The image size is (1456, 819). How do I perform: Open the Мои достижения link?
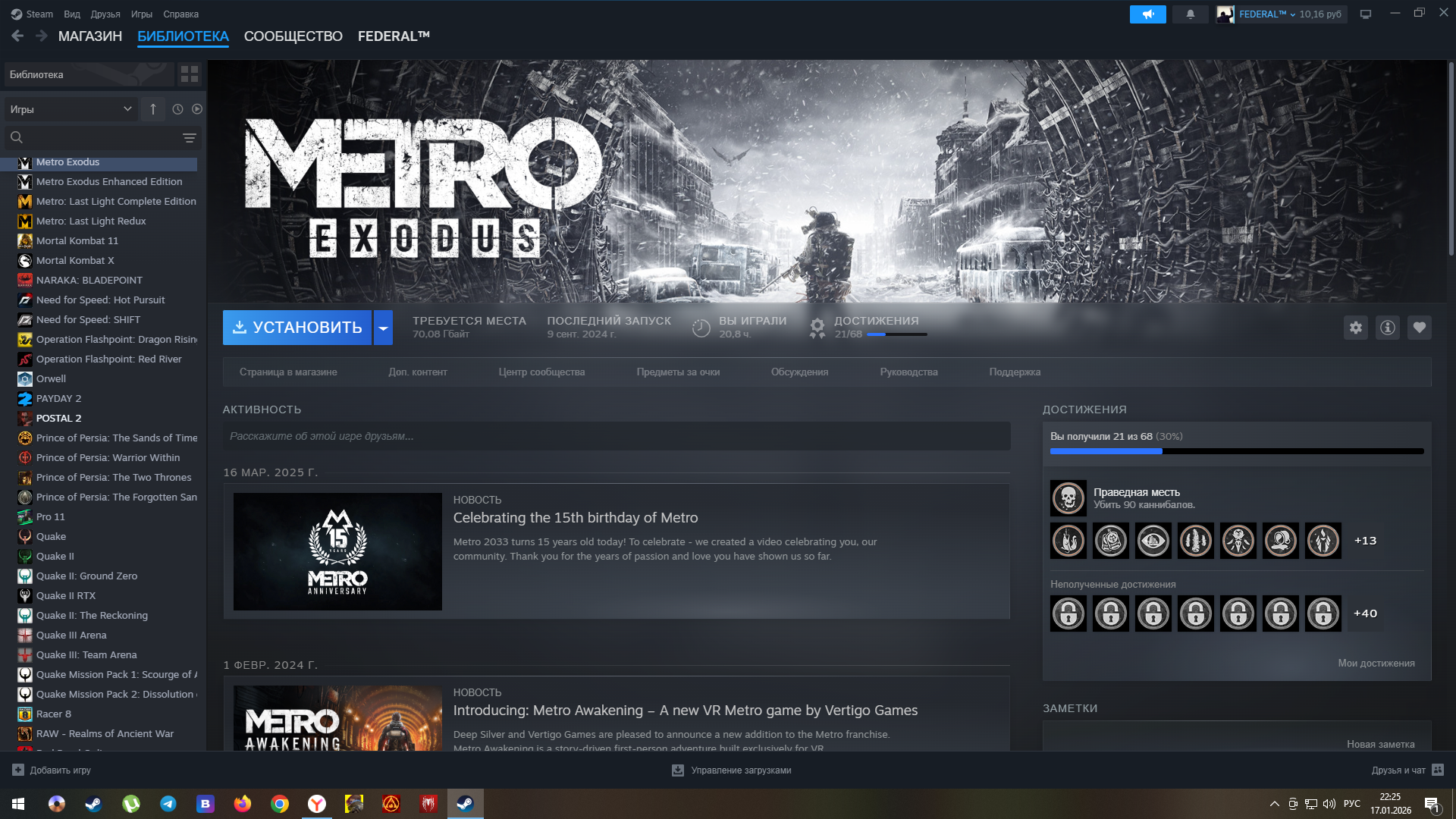point(1376,663)
